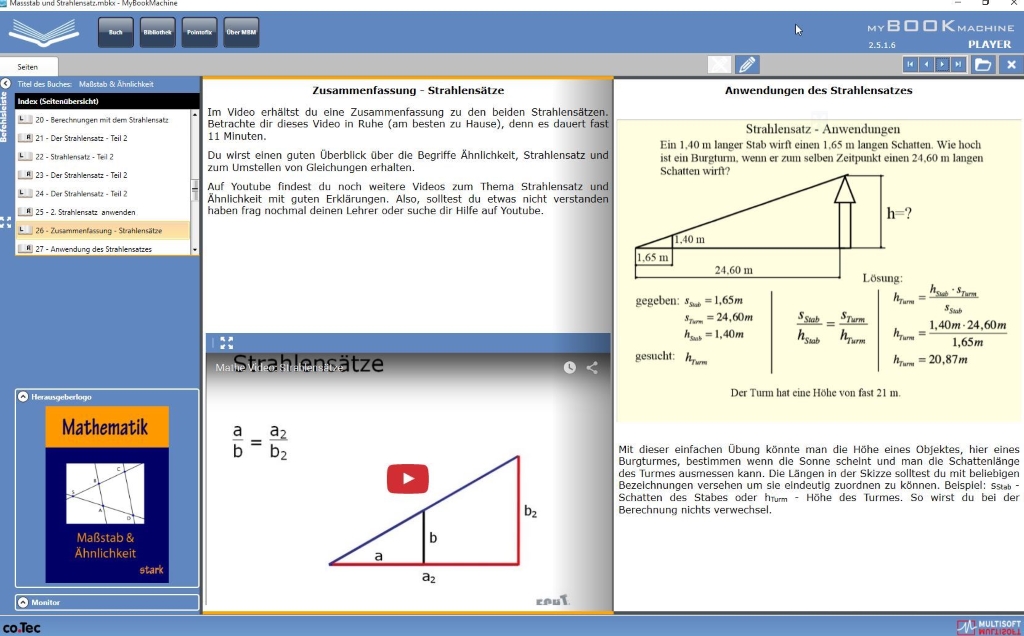This screenshot has height=636, width=1024.
Task: Click the Mathematik book cover thumbnail
Action: (x=107, y=494)
